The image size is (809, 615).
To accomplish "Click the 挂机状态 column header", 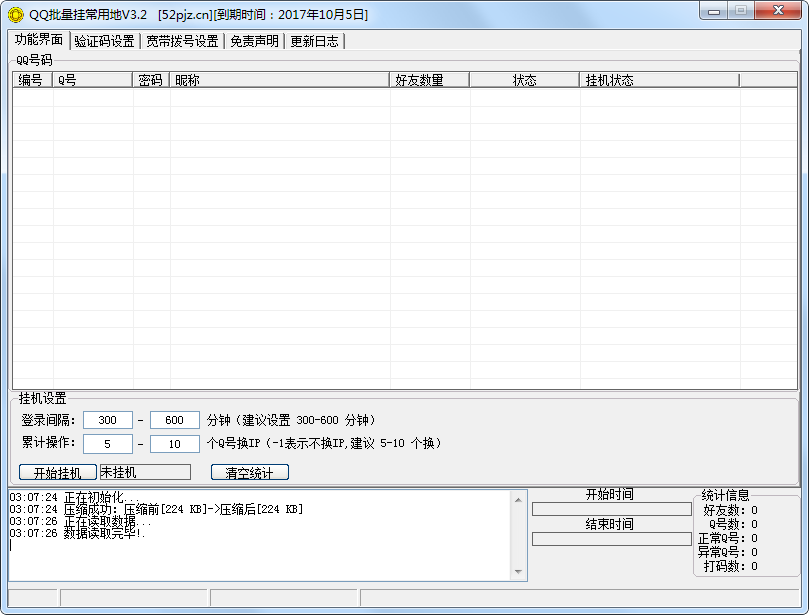I will click(x=659, y=80).
